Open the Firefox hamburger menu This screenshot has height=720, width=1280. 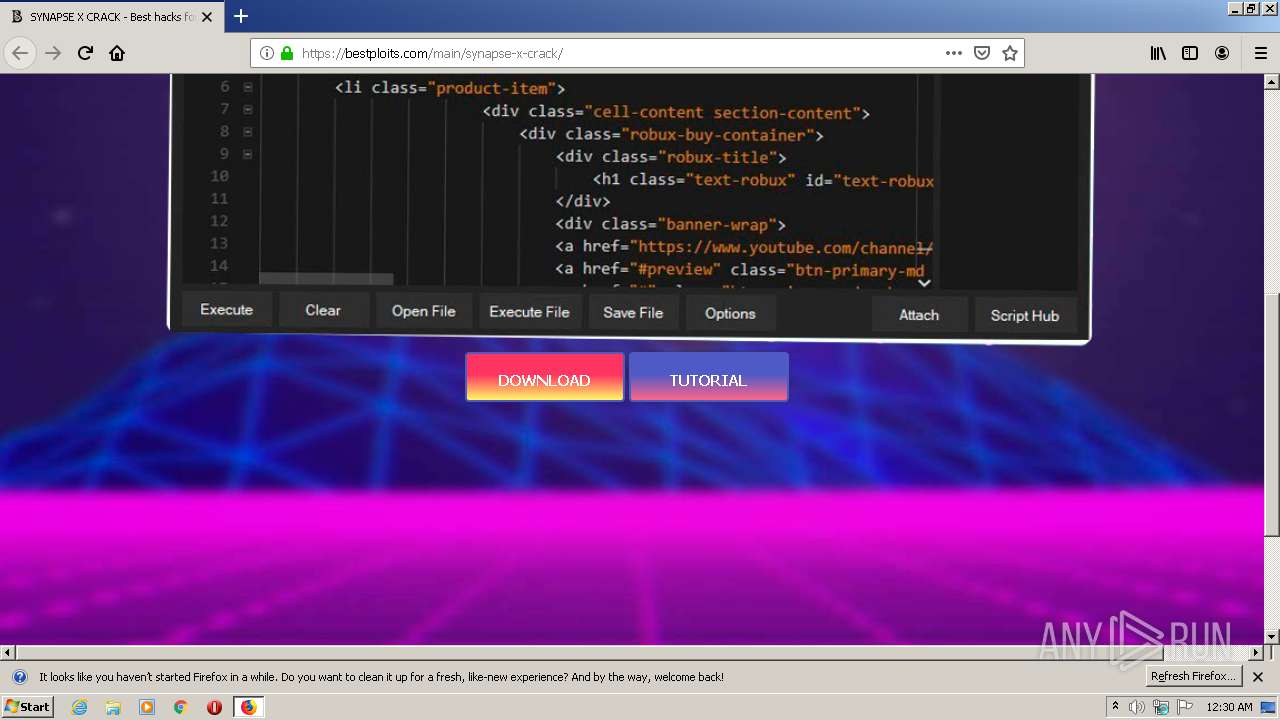[1260, 53]
